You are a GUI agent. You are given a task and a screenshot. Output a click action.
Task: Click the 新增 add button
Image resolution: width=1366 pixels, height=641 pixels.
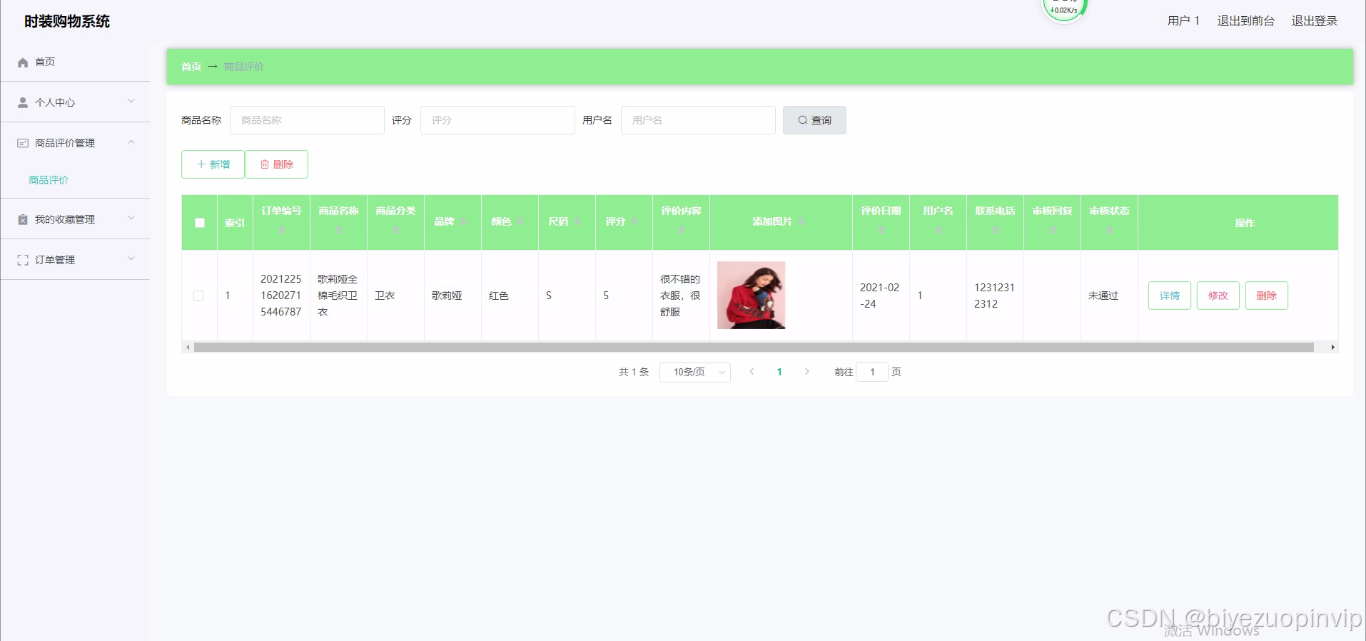pyautogui.click(x=212, y=164)
